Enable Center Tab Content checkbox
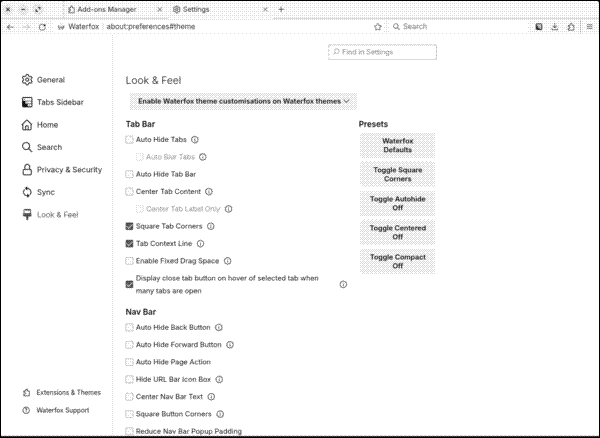 (129, 191)
